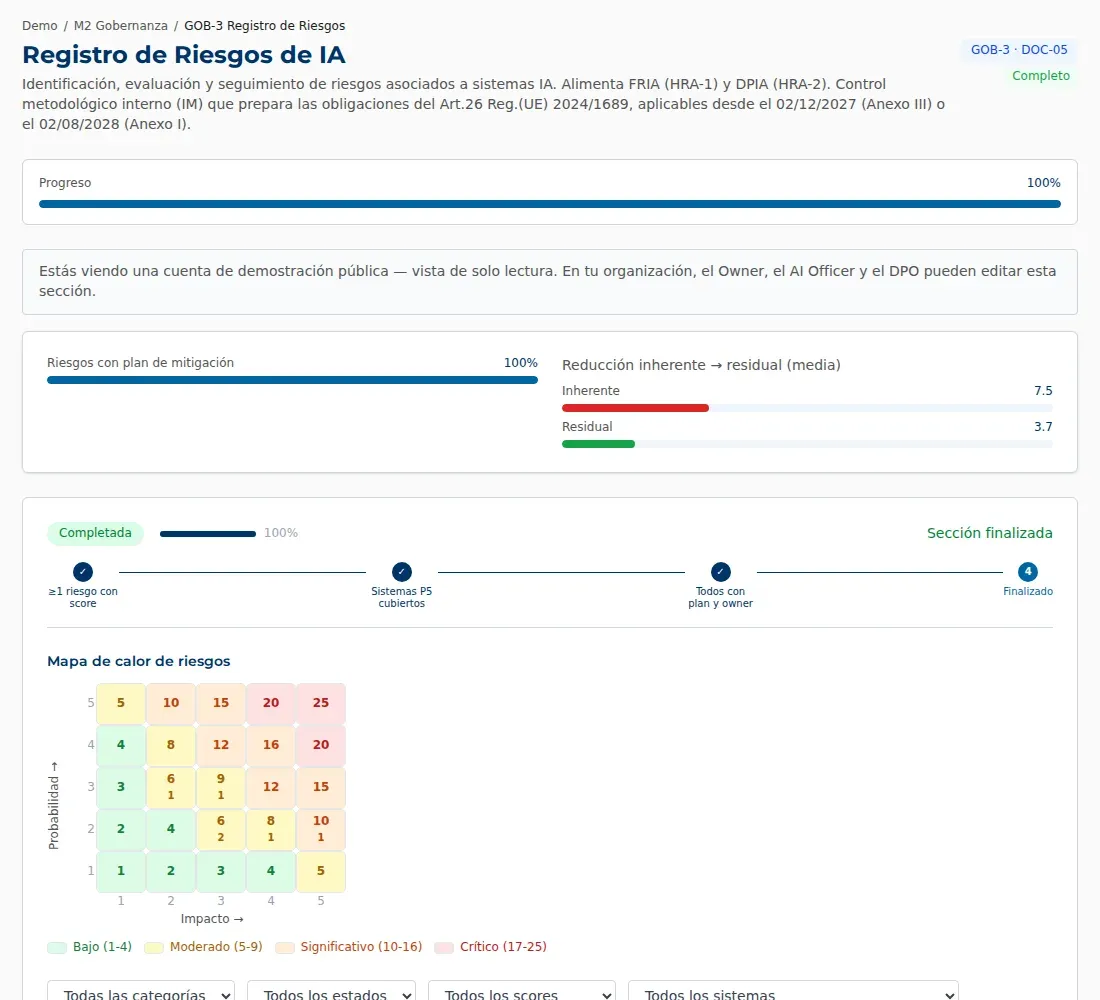
Task: Click the Probabilidad axis label
Action: [x=54, y=806]
